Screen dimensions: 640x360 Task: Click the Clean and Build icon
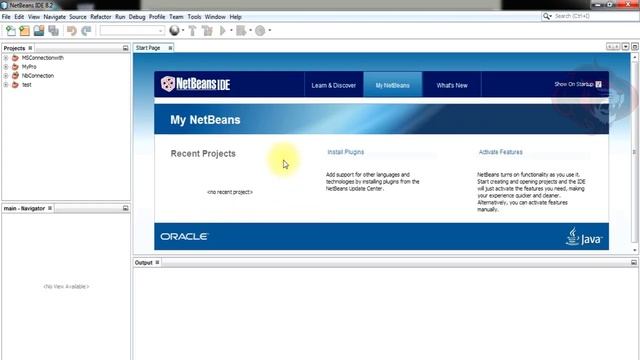coord(207,31)
